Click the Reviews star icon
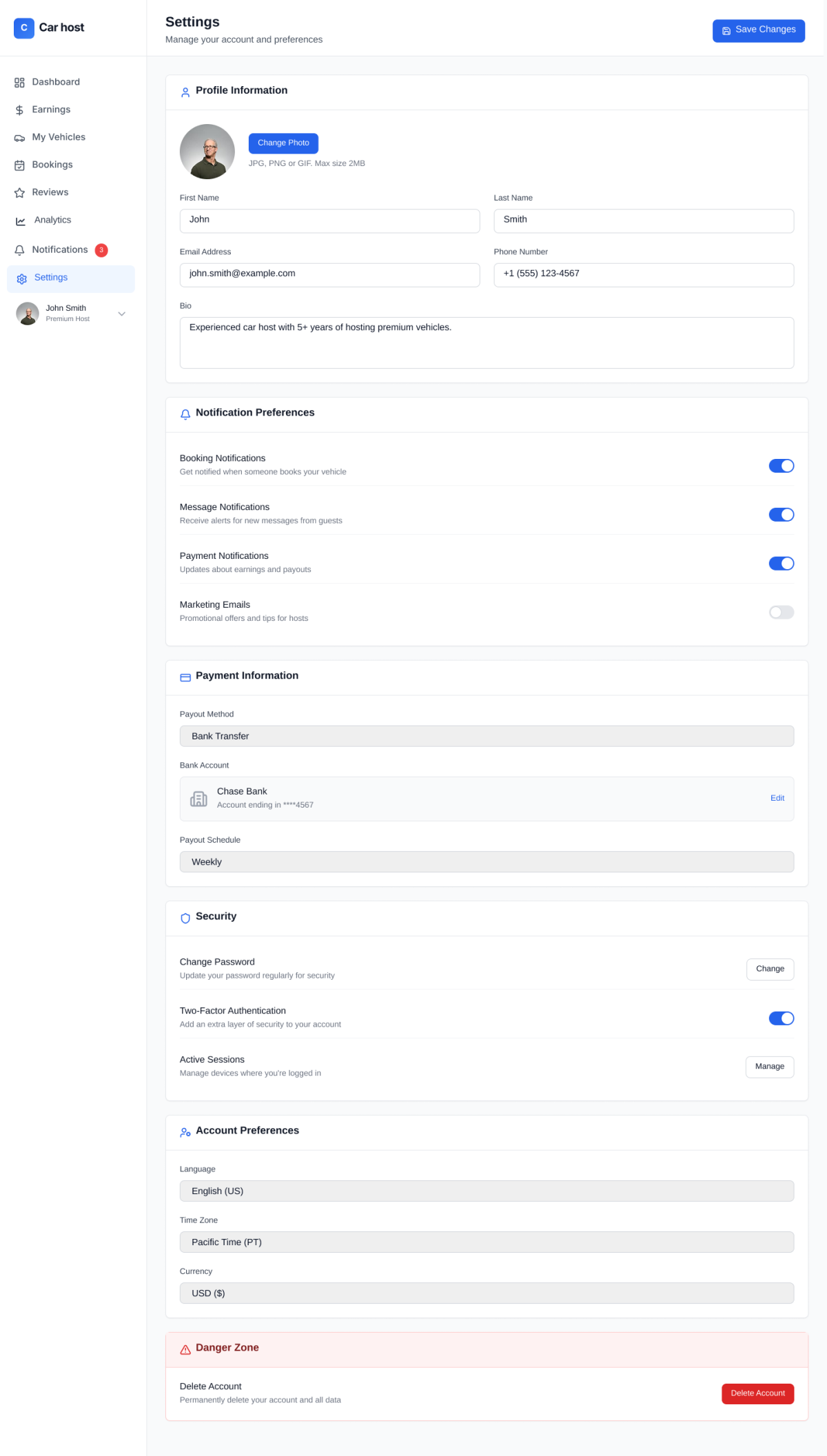The height and width of the screenshot is (1456, 827). tap(19, 193)
